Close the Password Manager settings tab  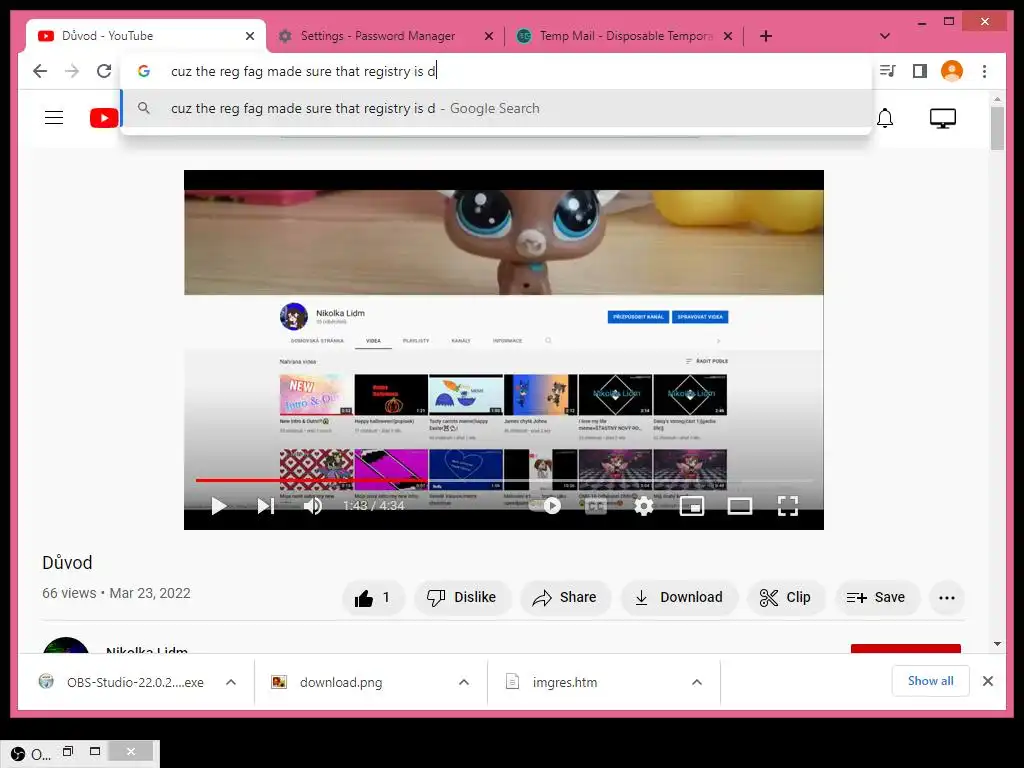(488, 37)
